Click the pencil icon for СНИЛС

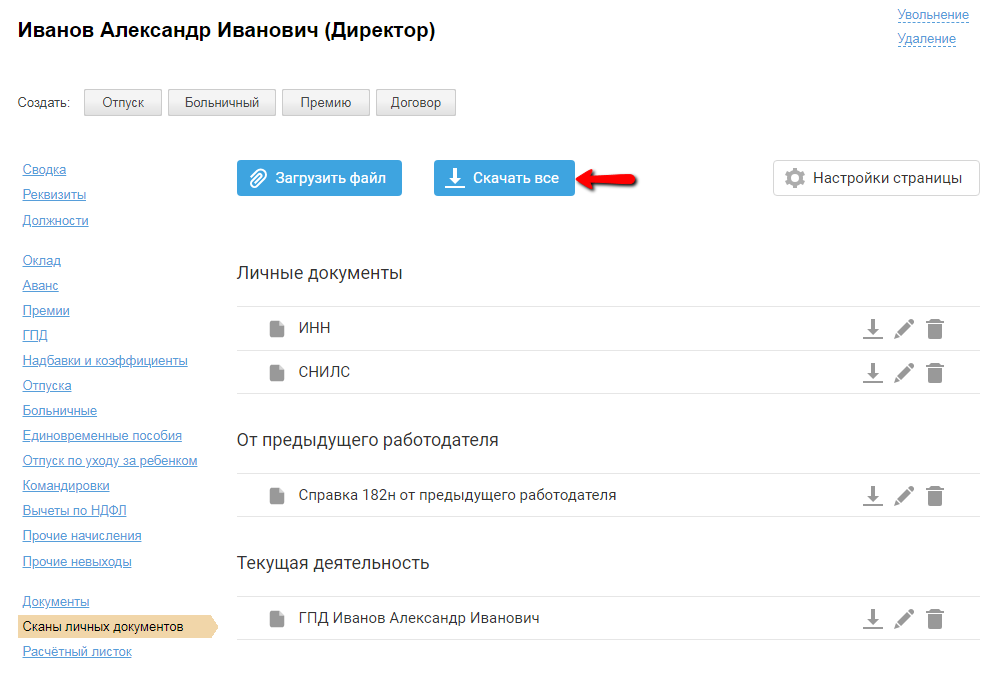(904, 373)
